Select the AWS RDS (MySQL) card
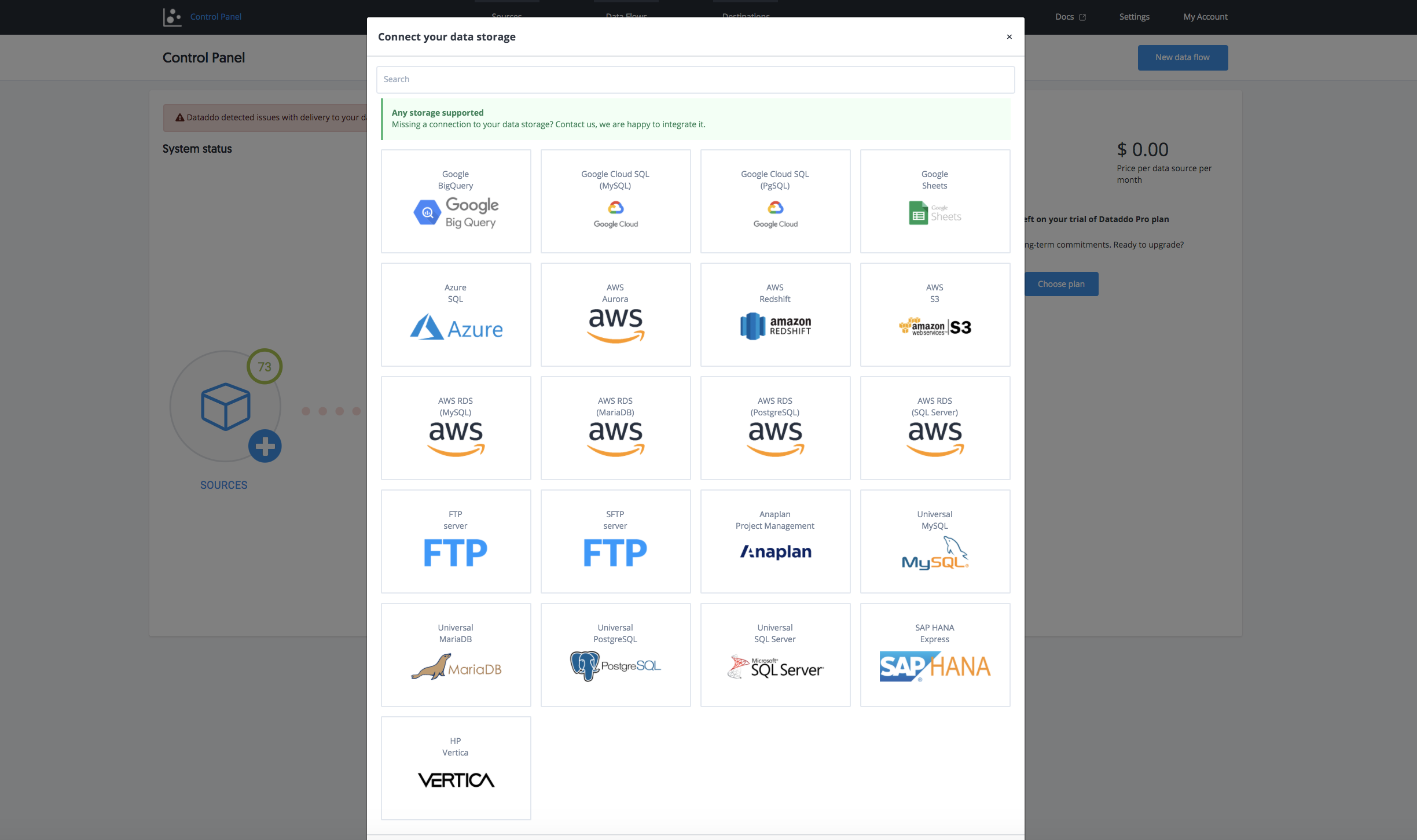The height and width of the screenshot is (840, 1417). click(456, 428)
